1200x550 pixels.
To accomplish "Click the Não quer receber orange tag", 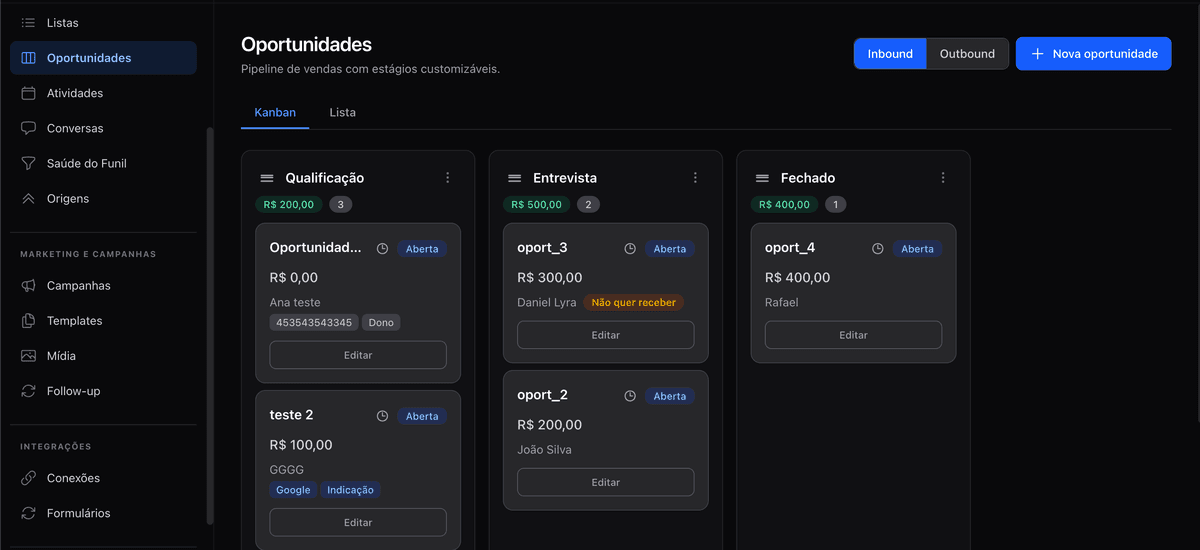I will [x=633, y=302].
